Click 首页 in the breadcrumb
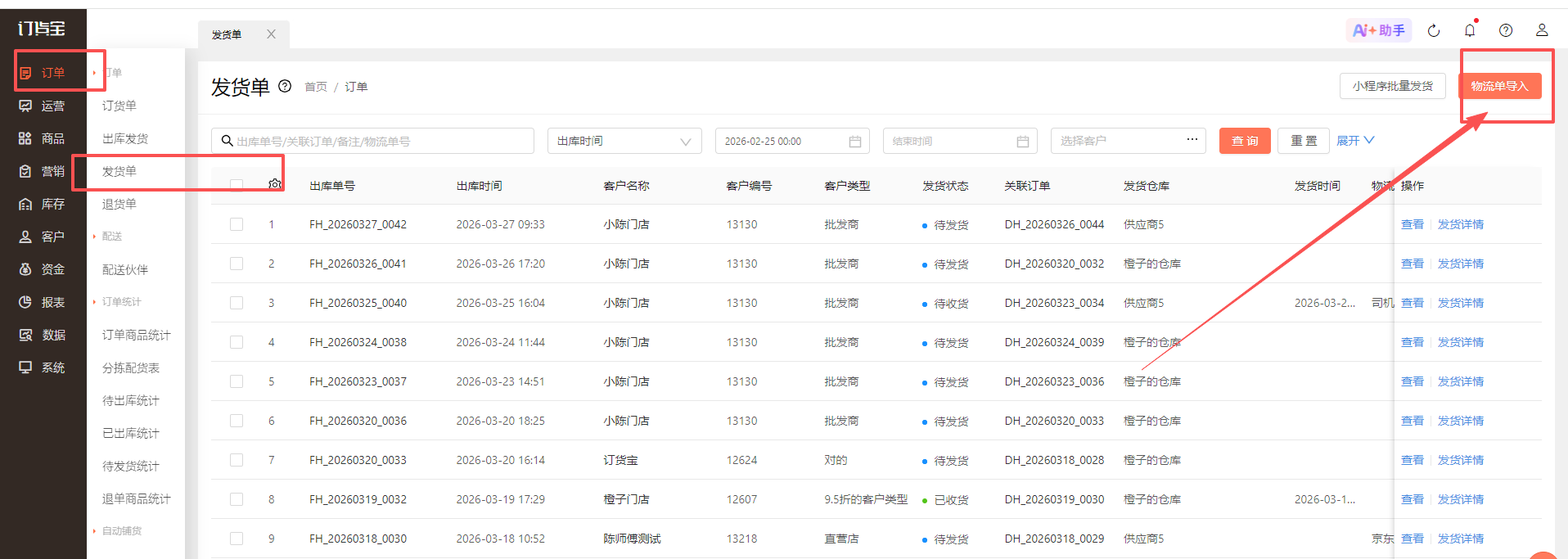The width and height of the screenshot is (1568, 559). (316, 87)
